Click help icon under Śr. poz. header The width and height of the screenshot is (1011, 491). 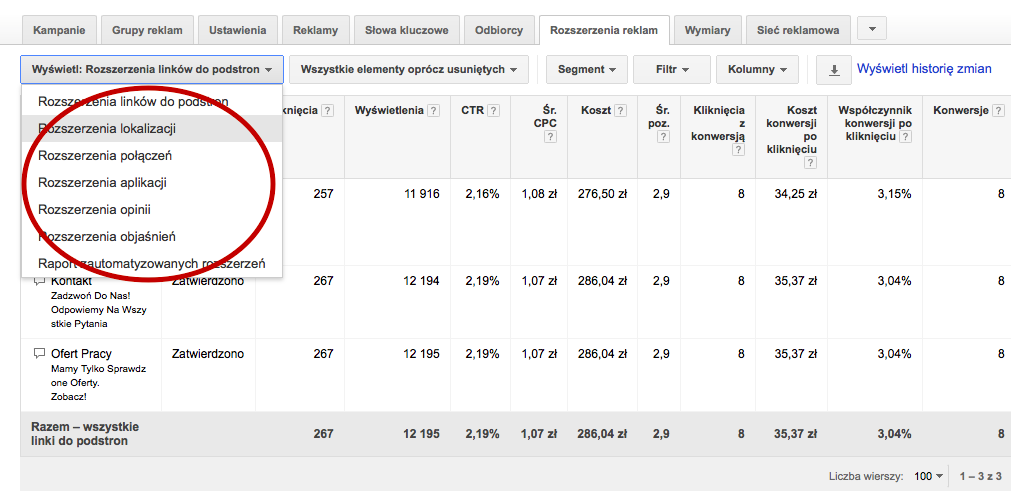point(662,137)
